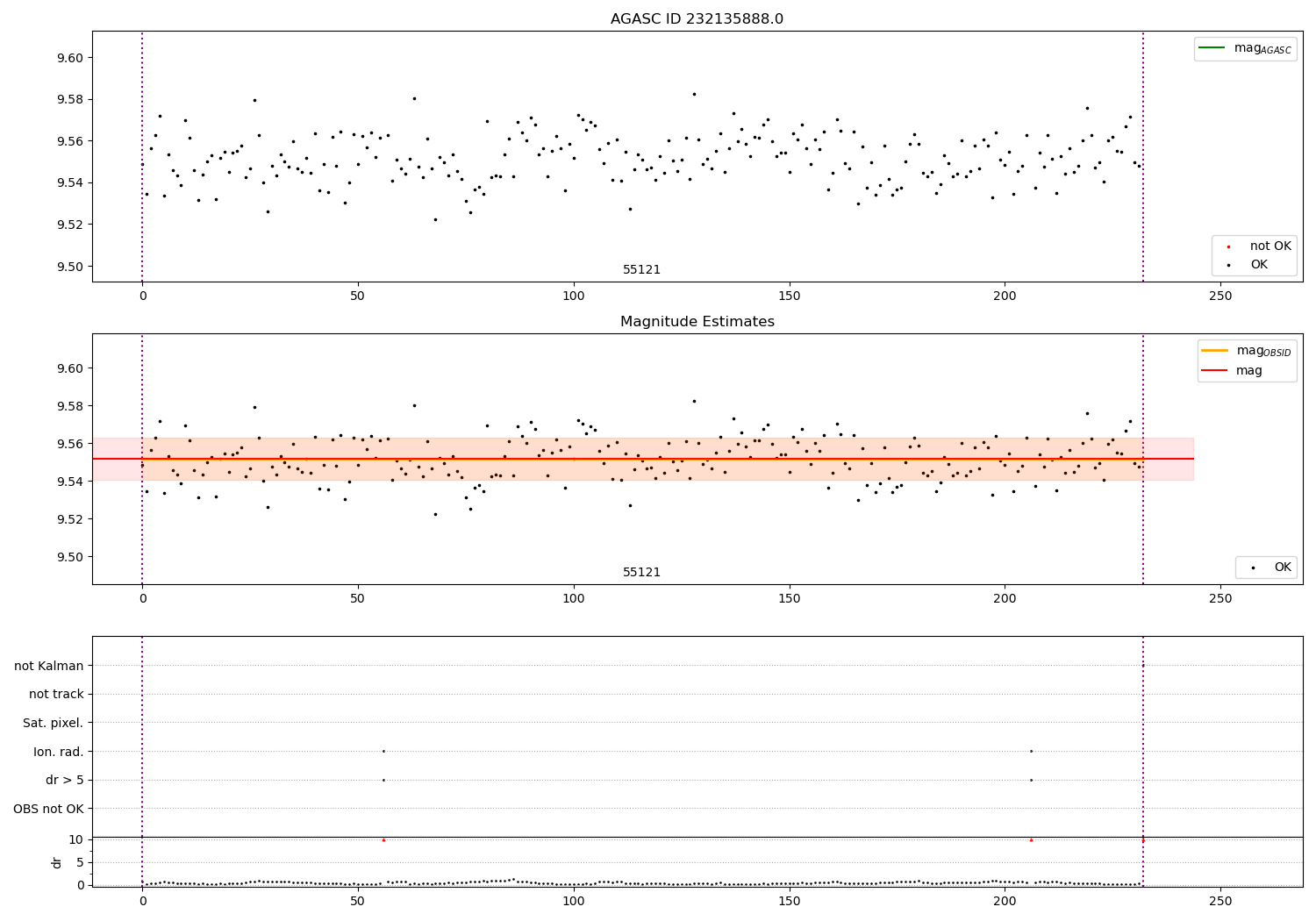Click the 'OBS not OK' row label
This screenshot has width=1316, height=921.
[49, 809]
